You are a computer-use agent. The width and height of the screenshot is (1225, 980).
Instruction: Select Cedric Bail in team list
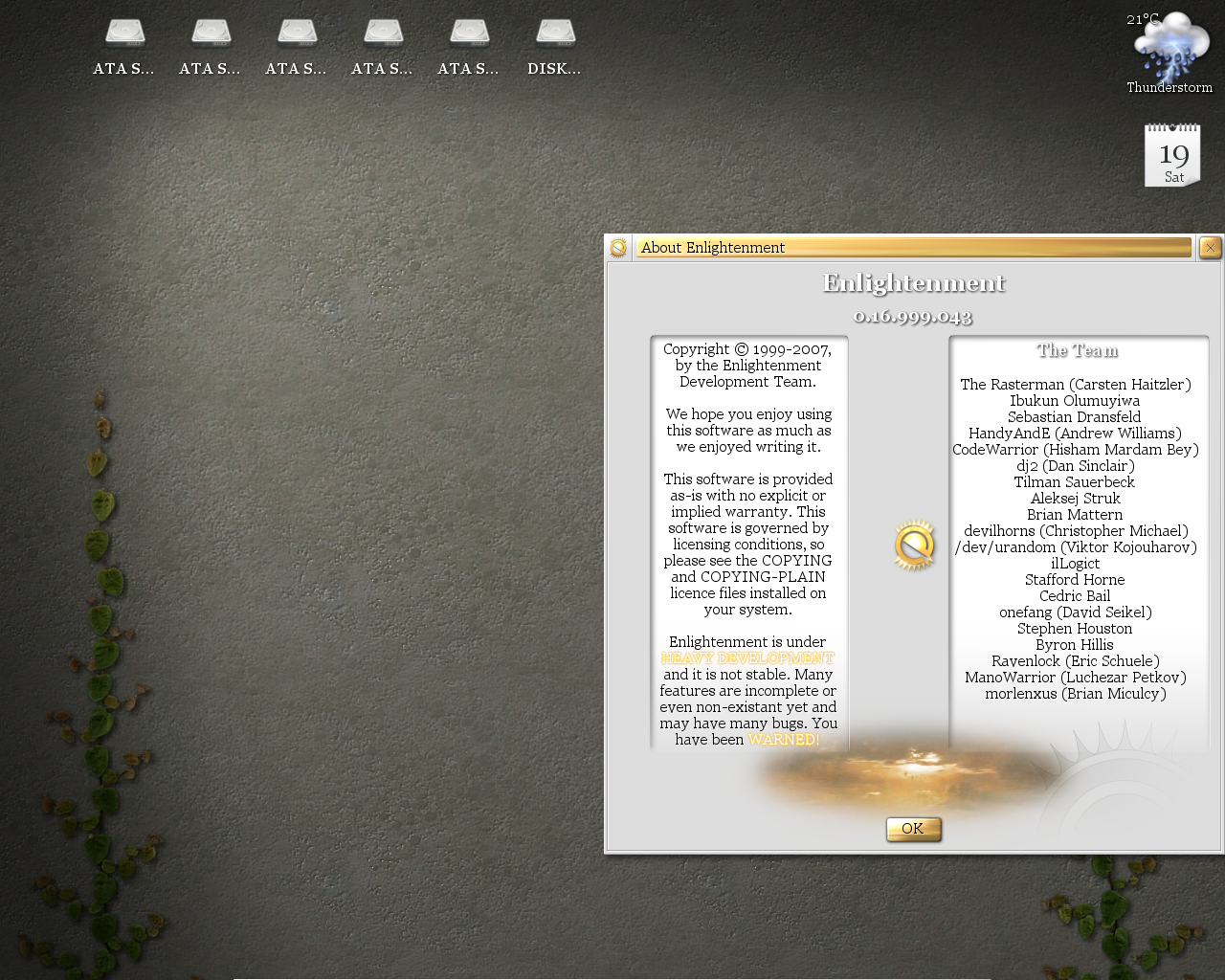pyautogui.click(x=1075, y=596)
